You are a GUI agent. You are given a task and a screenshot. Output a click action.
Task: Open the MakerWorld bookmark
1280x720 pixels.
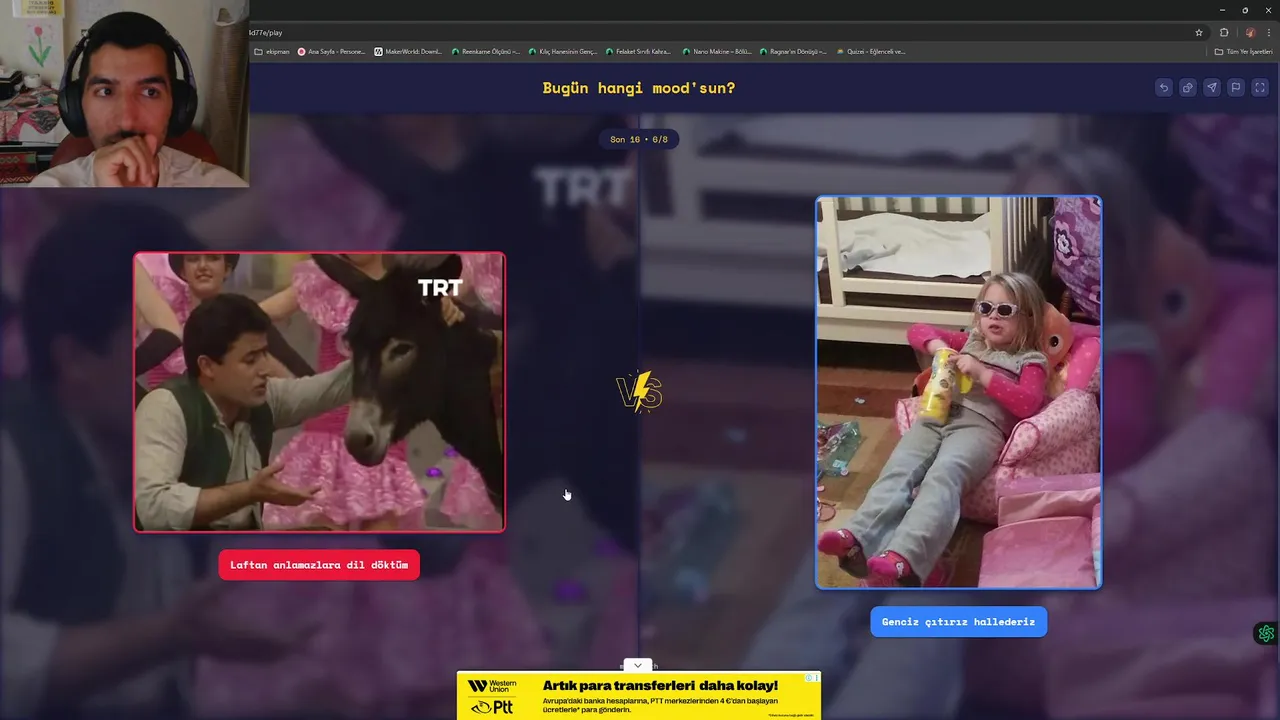tap(408, 51)
